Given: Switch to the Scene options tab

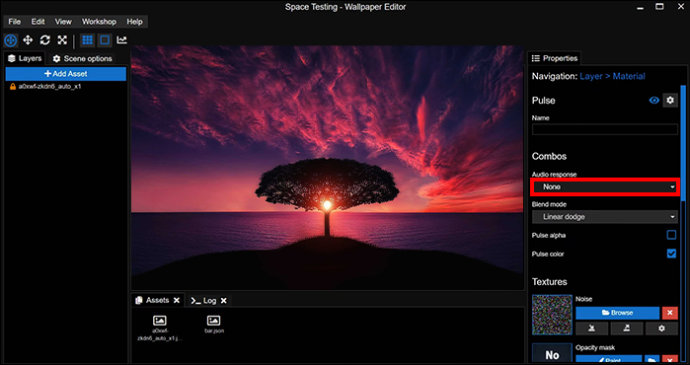Looking at the screenshot, I should [82, 59].
